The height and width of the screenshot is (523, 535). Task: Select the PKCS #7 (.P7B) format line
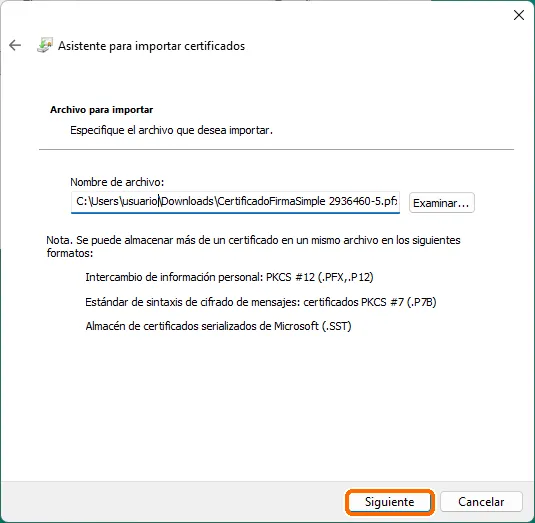click(x=261, y=302)
